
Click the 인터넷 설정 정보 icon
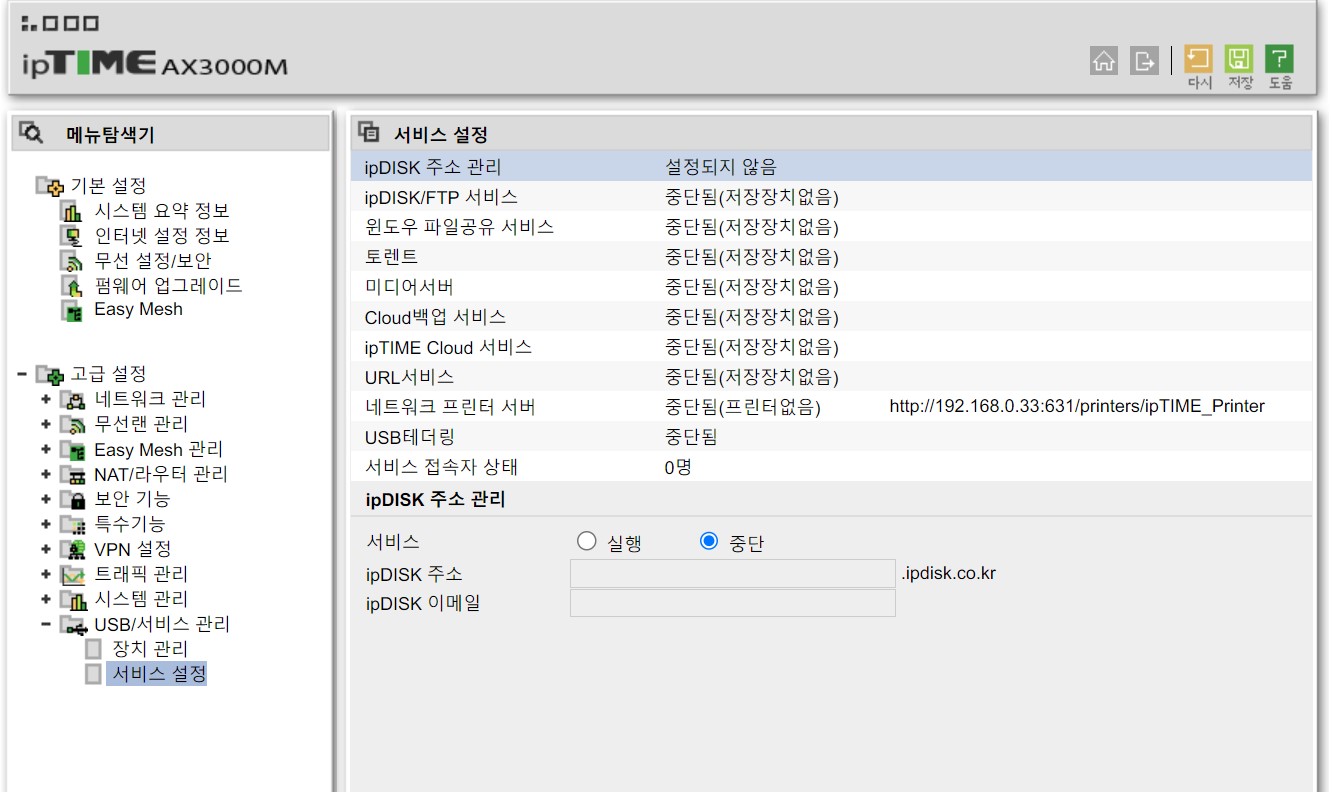click(x=72, y=236)
